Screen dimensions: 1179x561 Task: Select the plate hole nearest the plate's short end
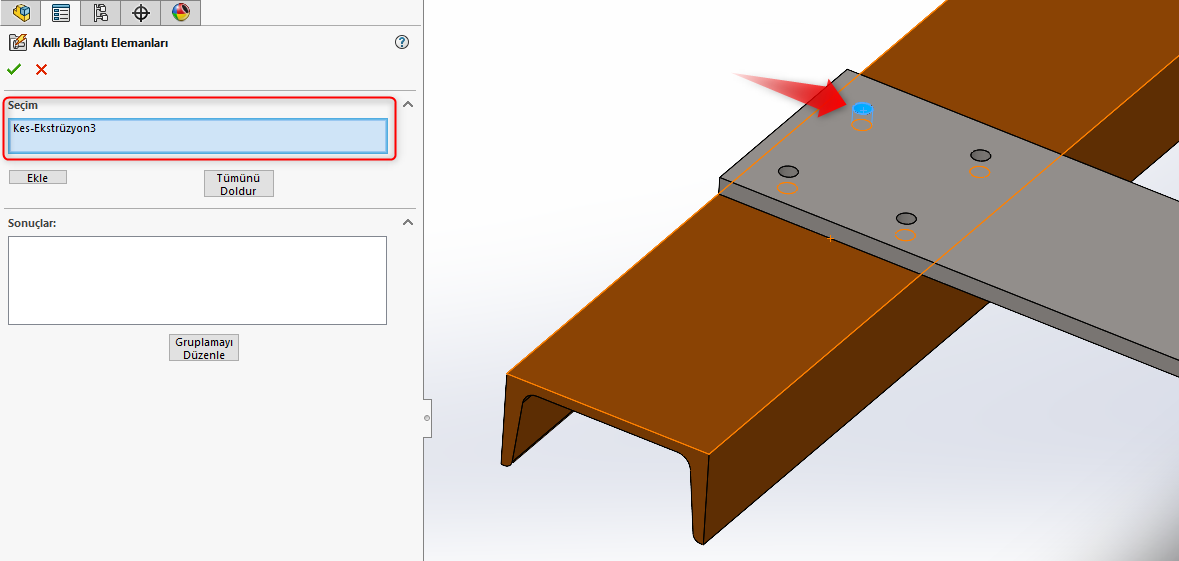(787, 171)
